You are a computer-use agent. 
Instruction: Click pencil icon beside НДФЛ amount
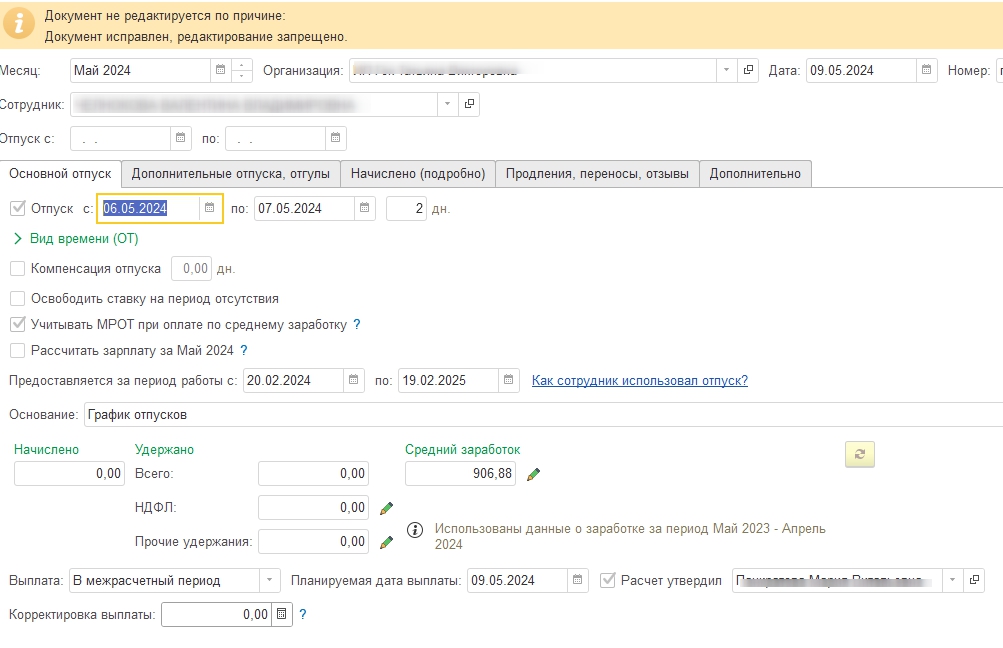click(387, 508)
